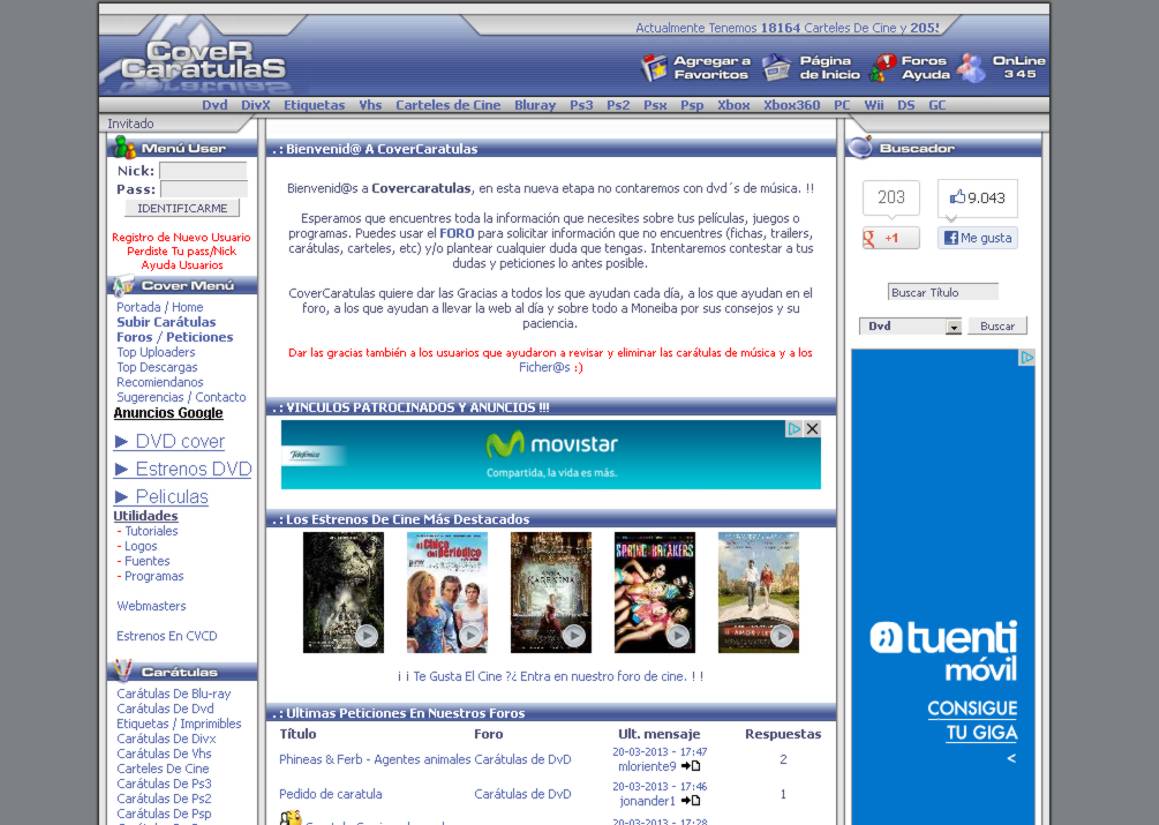This screenshot has width=1159, height=825.
Task: Click the Página de Inicio house icon
Action: pos(776,68)
